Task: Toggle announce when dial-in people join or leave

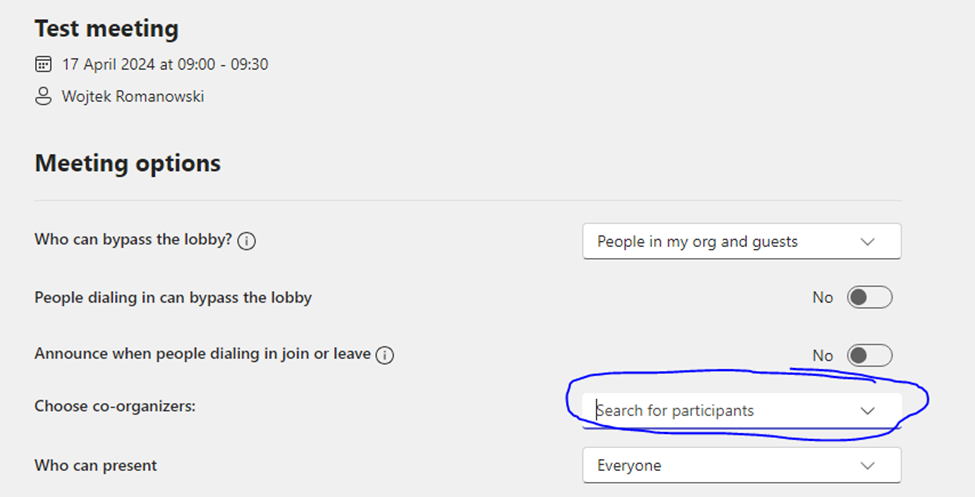Action: [869, 355]
